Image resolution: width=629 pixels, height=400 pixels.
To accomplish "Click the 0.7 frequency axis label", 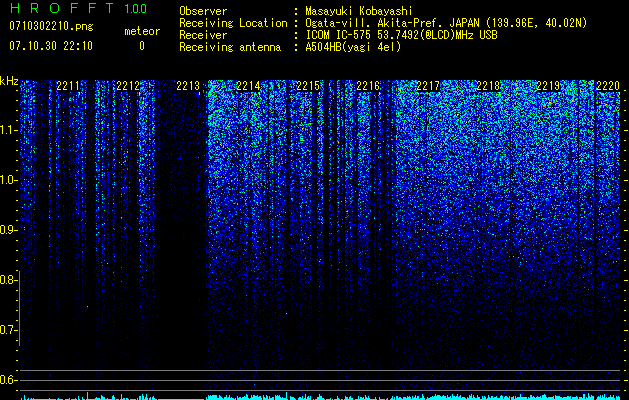I will pyautogui.click(x=8, y=330).
